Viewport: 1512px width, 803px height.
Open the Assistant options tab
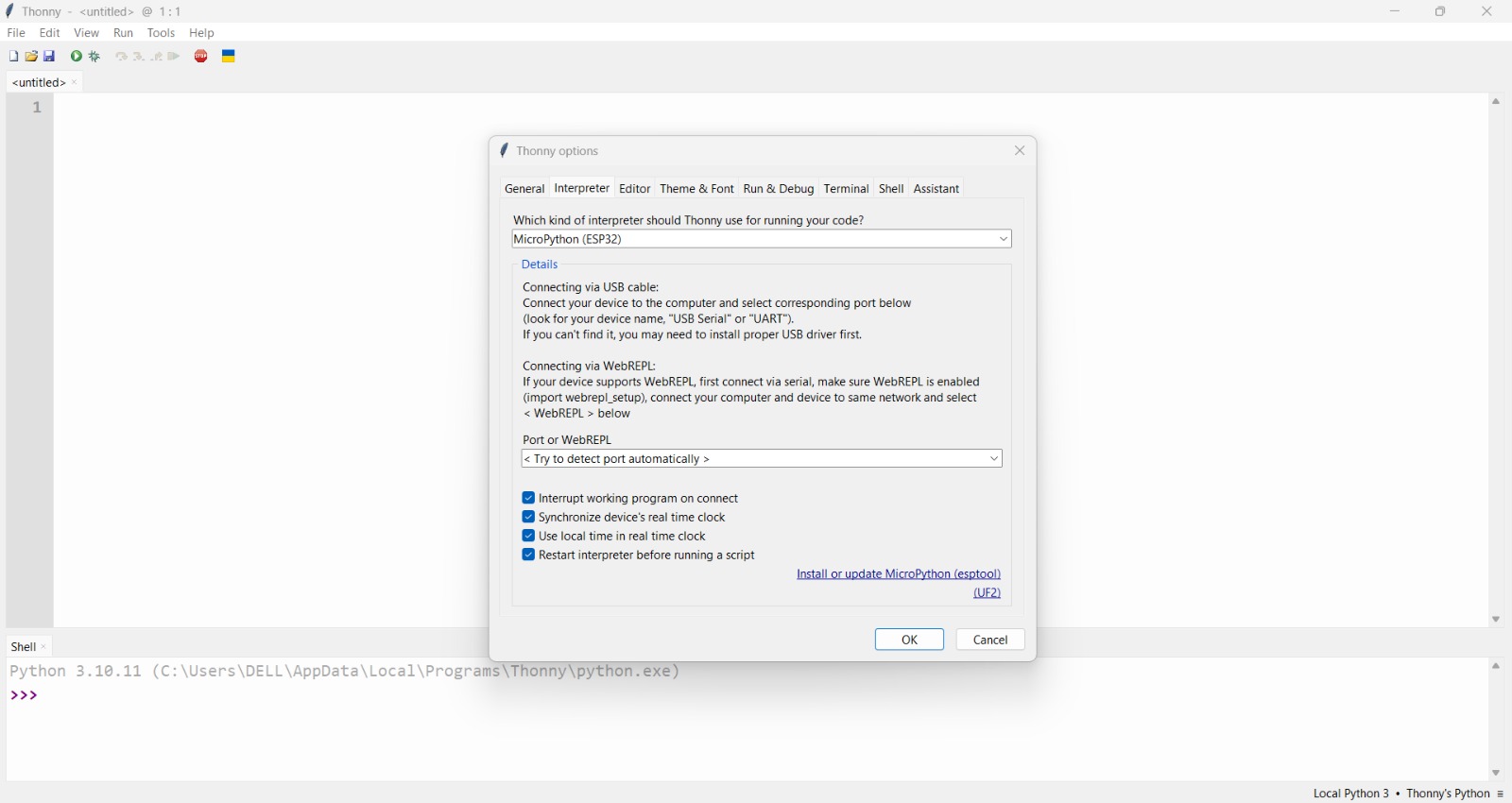(937, 189)
